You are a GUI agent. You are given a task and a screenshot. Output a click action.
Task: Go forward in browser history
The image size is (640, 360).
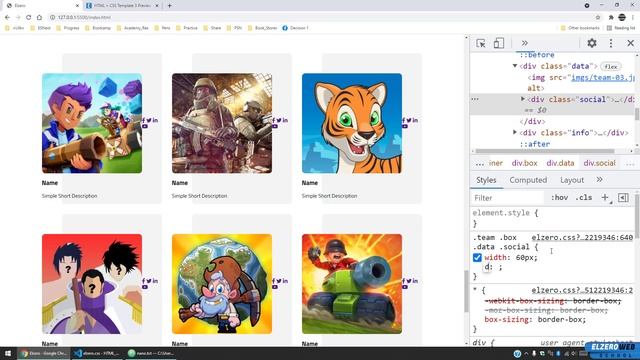18,17
